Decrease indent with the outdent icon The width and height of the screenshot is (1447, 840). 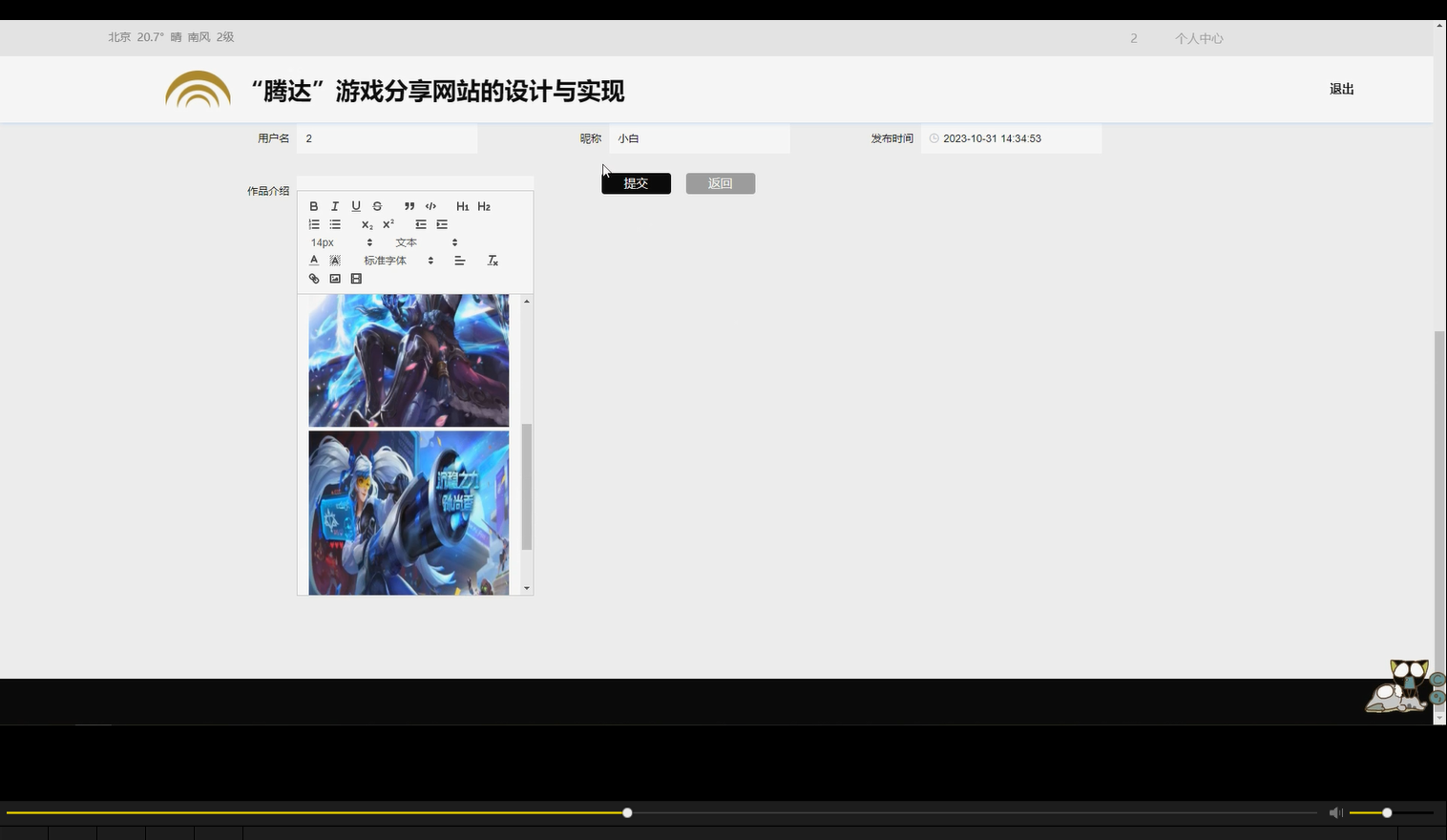coord(420,224)
